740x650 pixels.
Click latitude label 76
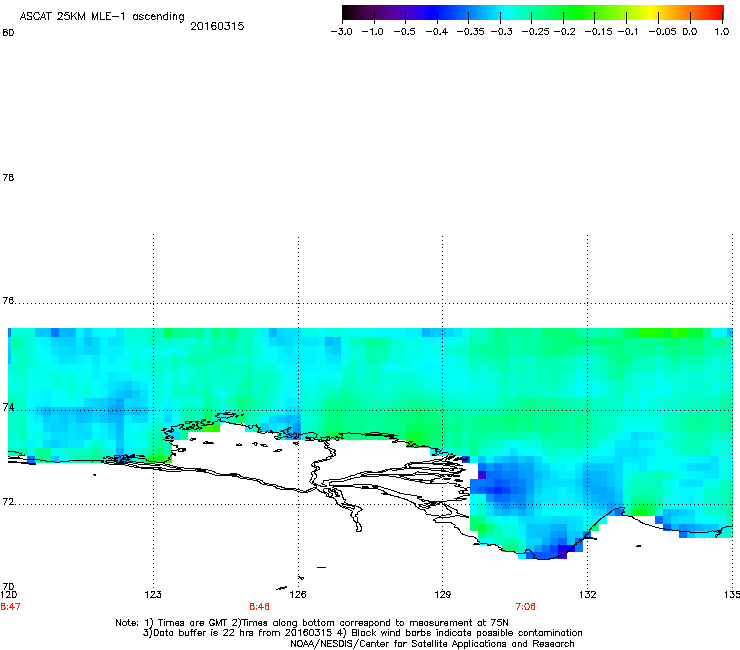tap(8, 301)
